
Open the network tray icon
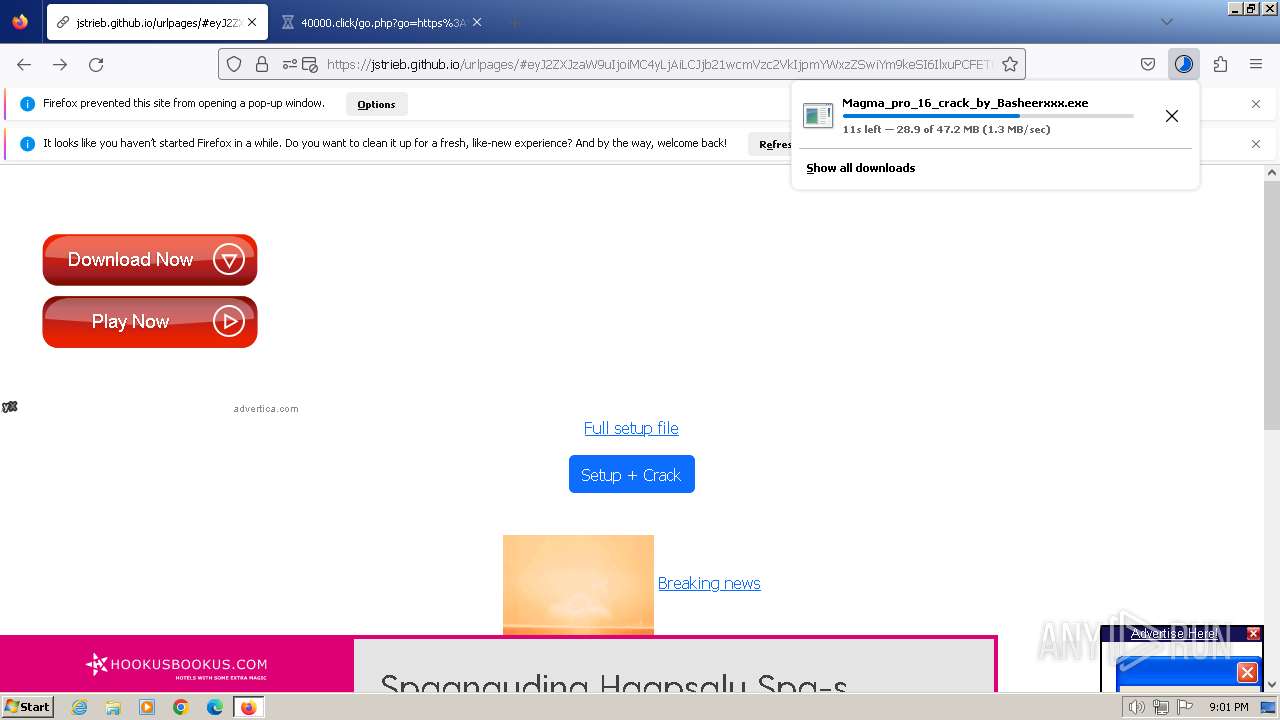coord(1161,707)
